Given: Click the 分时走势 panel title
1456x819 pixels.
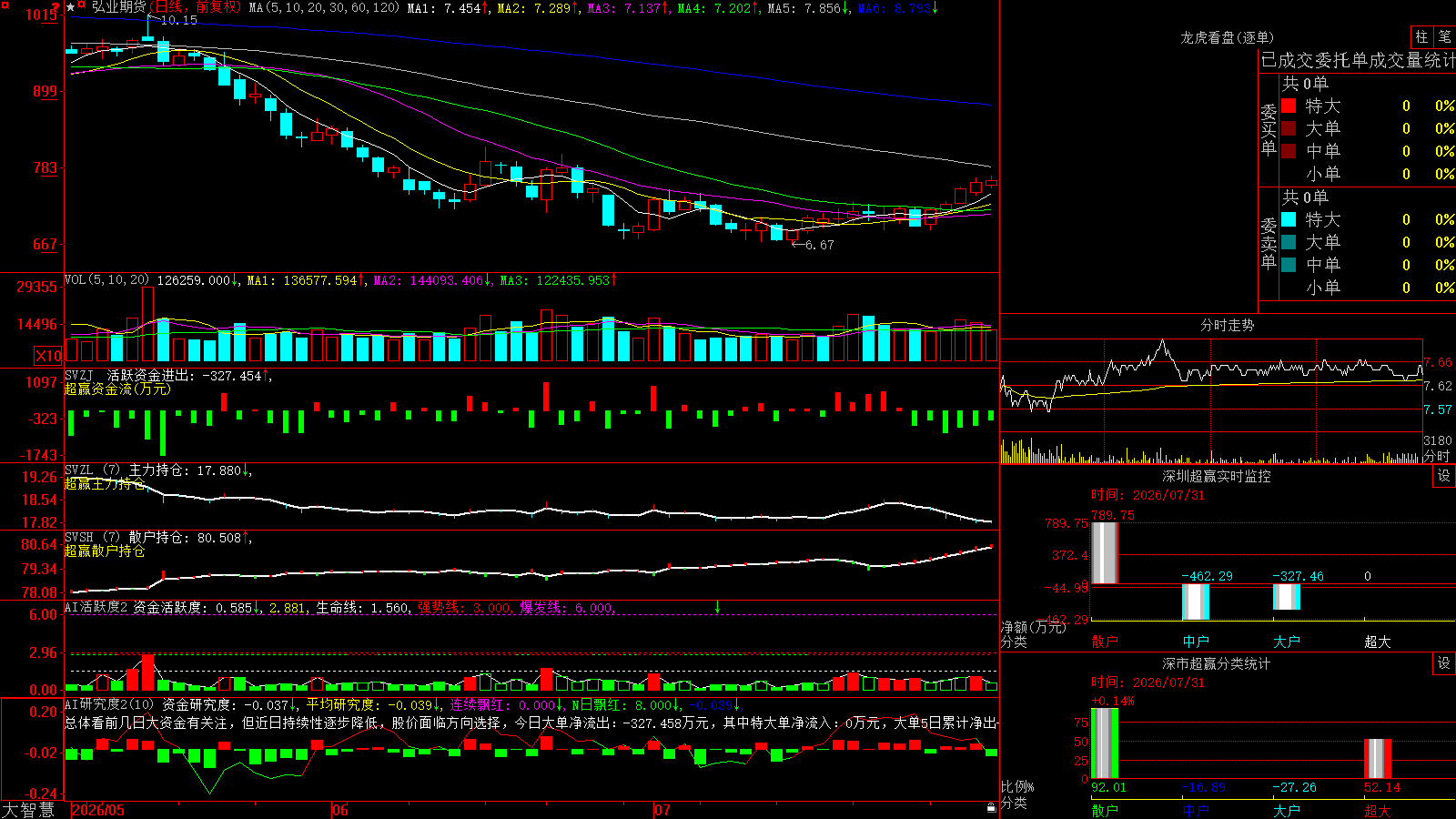Looking at the screenshot, I should [1227, 325].
